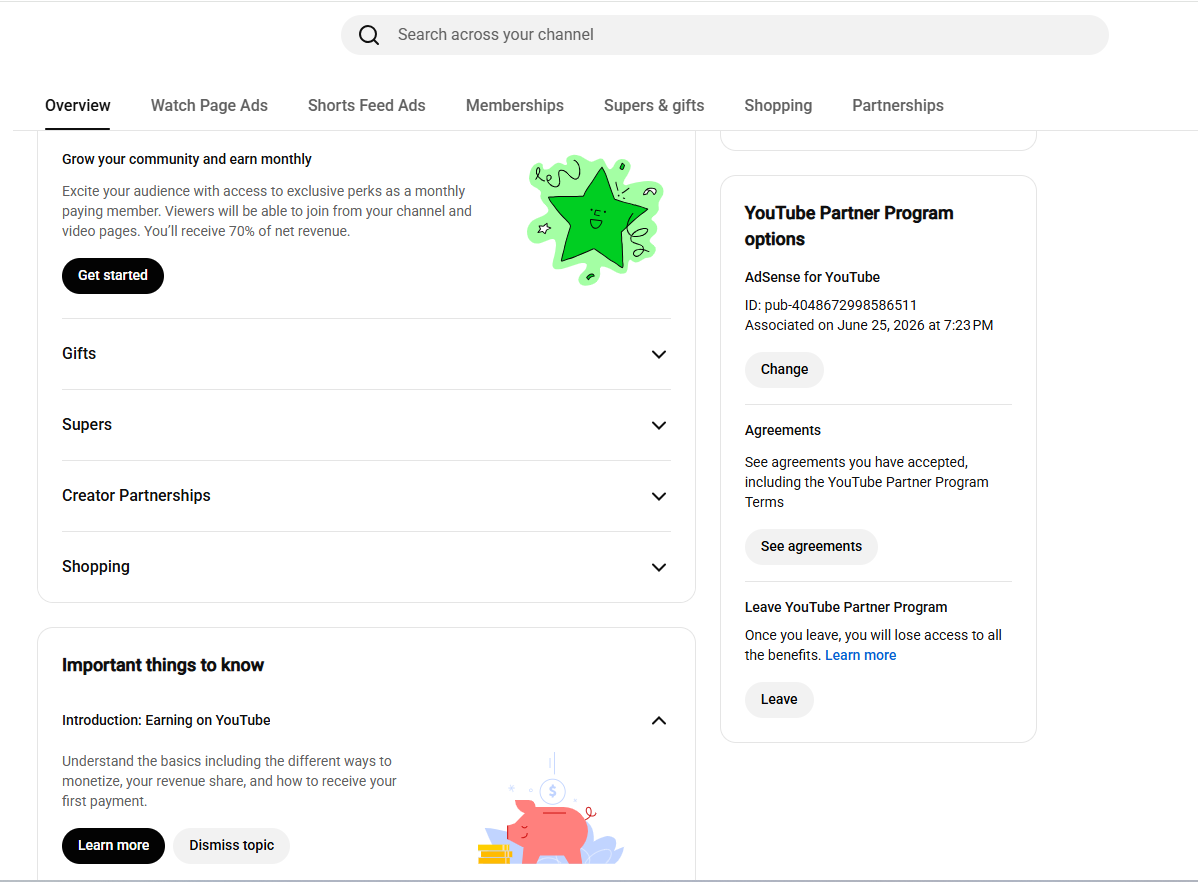
Task: Focus the Search across your channel field
Action: 724,35
